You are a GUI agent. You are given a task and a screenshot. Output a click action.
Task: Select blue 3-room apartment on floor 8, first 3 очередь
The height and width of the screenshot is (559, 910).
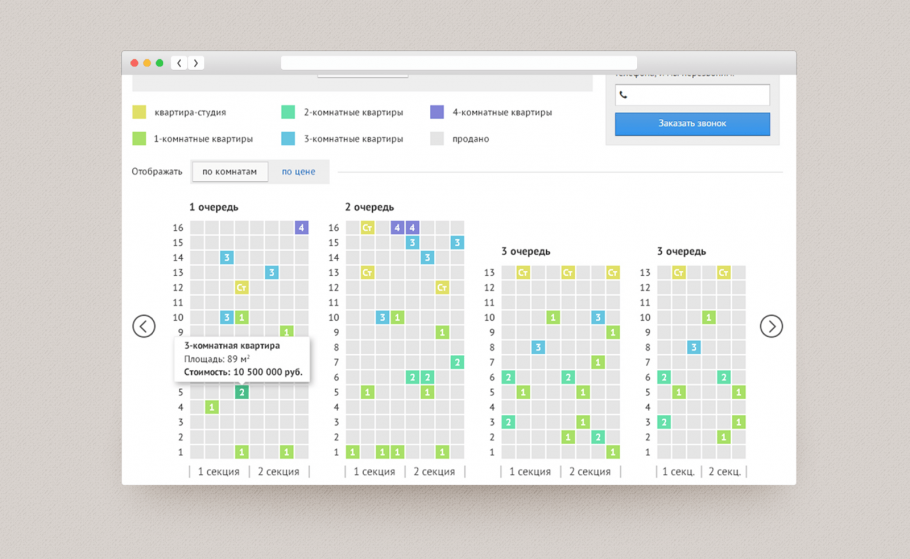coord(538,348)
